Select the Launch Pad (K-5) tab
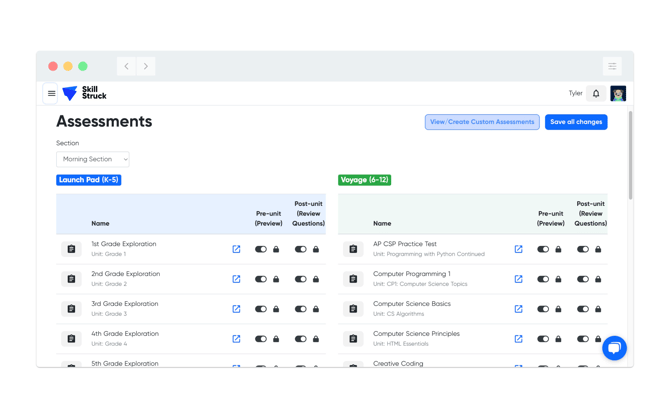Viewport: 670px width, 418px height. click(x=88, y=180)
